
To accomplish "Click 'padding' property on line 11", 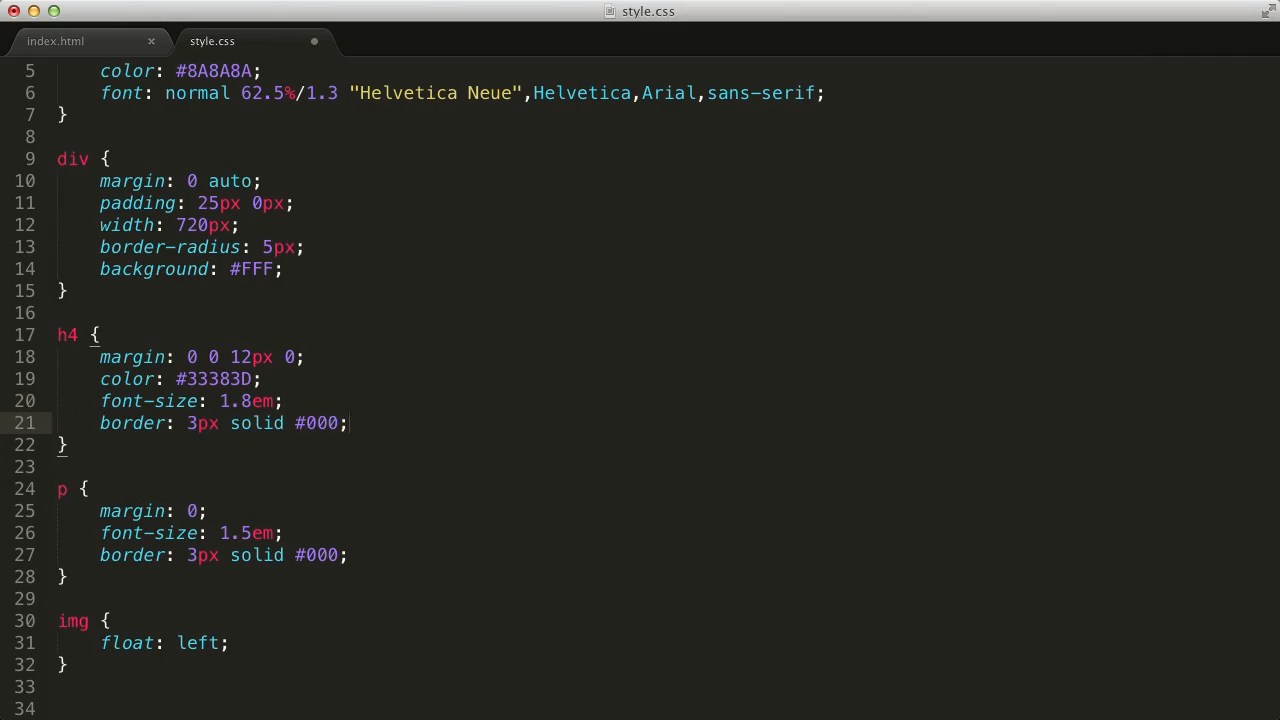I will coord(138,203).
